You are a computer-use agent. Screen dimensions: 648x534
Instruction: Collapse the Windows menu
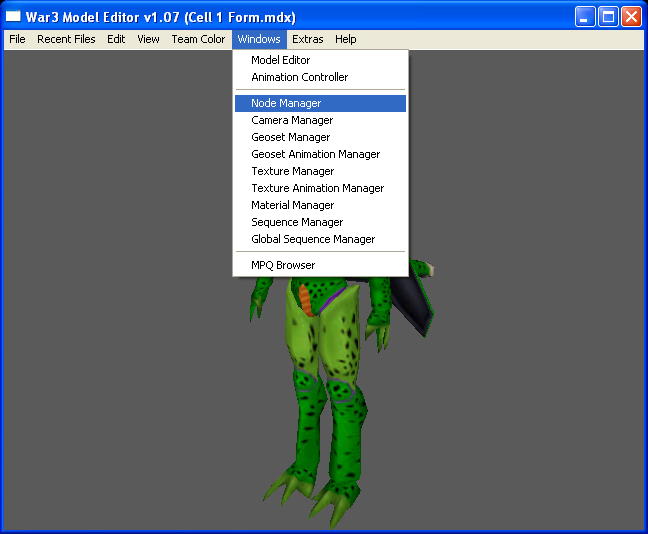tap(259, 39)
